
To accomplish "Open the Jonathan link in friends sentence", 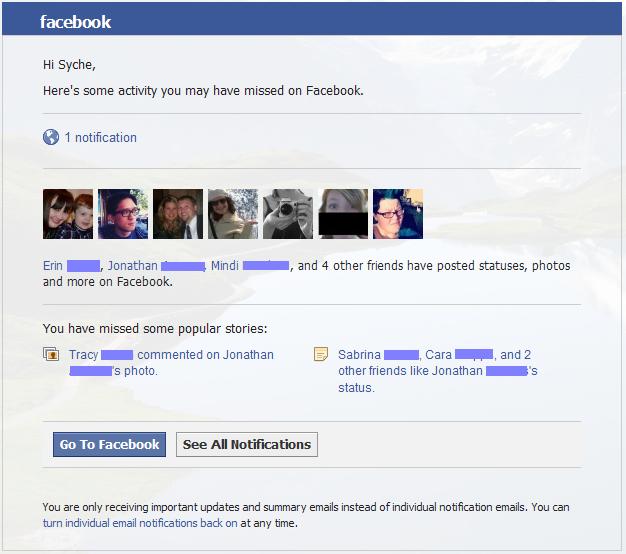I will (x=156, y=266).
